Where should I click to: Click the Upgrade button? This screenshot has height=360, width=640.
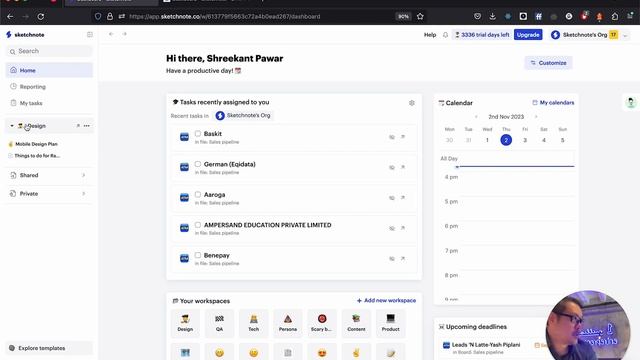(528, 35)
